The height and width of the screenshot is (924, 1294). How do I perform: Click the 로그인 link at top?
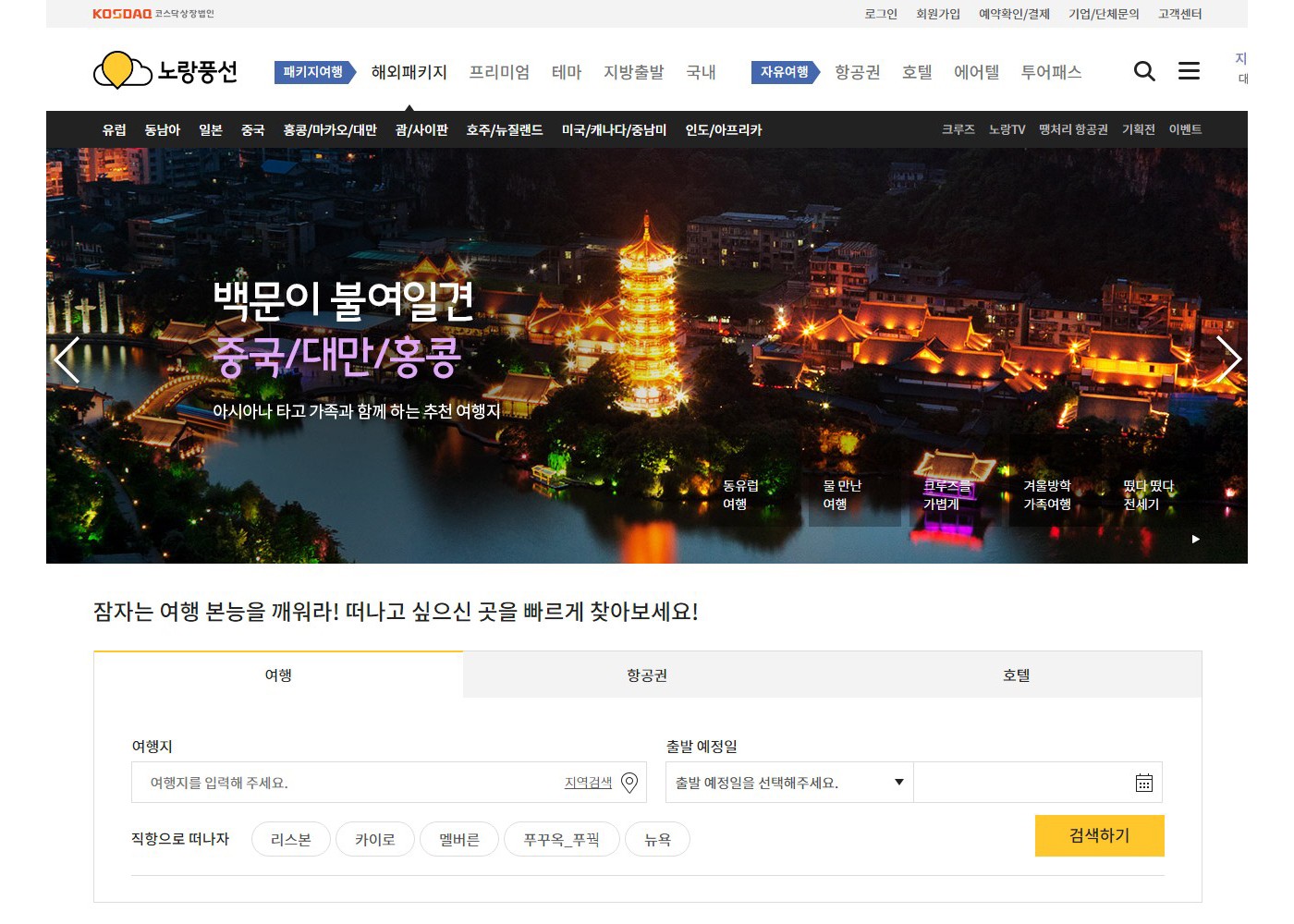coord(881,14)
